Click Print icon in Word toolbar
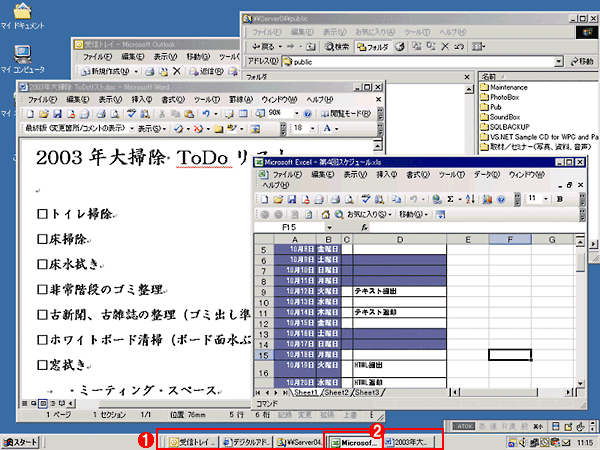Screen dimensions: 600x450 pos(101,114)
